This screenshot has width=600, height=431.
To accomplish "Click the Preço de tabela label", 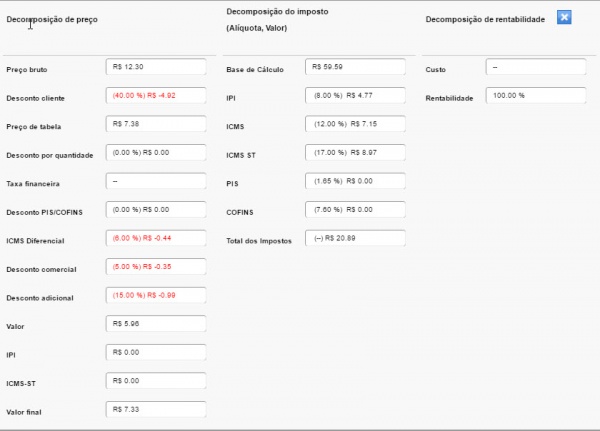I will click(34, 127).
